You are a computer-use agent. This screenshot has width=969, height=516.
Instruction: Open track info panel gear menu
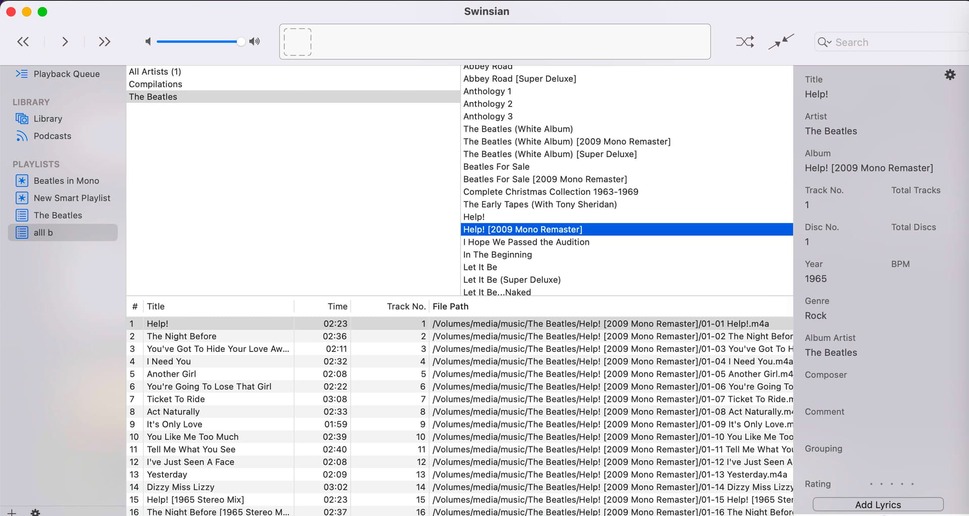[x=950, y=75]
